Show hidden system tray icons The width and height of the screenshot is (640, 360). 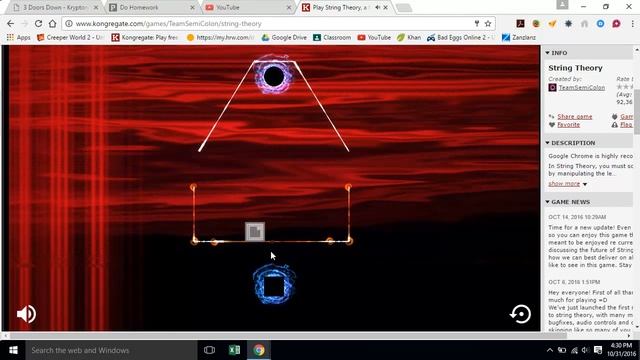point(550,350)
